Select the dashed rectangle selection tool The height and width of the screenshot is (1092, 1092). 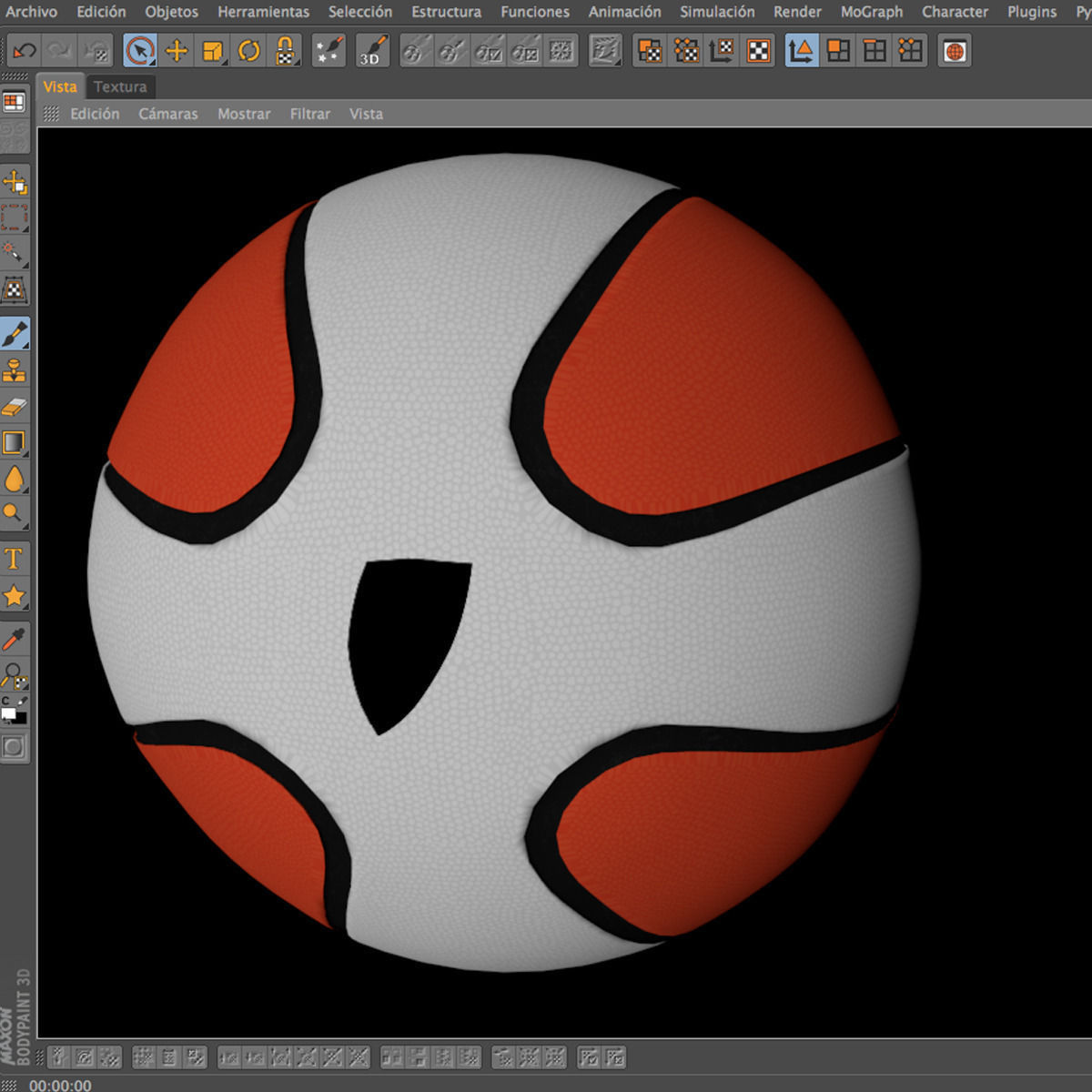(15, 218)
